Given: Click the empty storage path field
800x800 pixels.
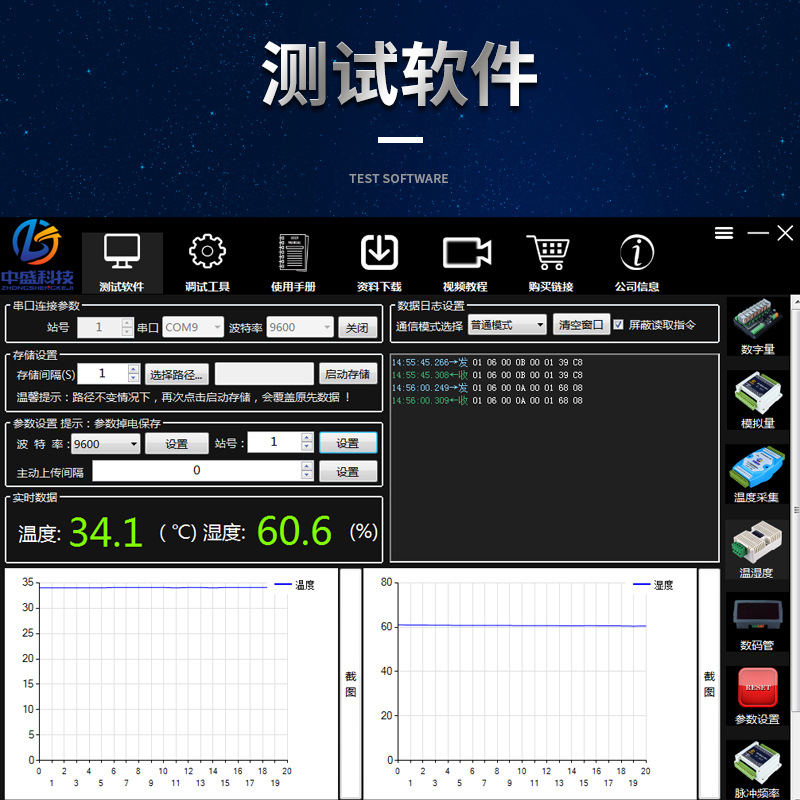Looking at the screenshot, I should point(264,374).
